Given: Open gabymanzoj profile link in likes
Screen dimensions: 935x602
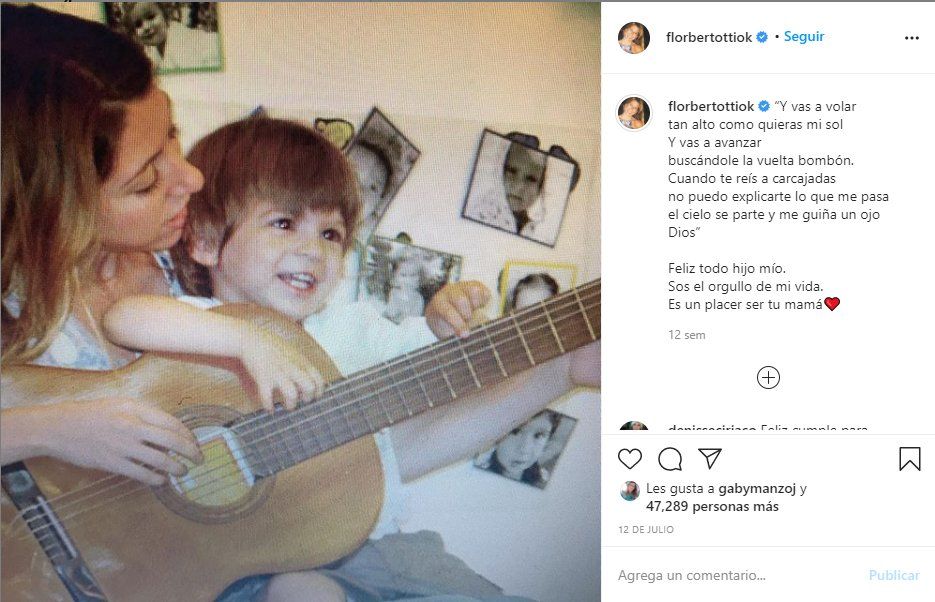Looking at the screenshot, I should click(x=758, y=489).
